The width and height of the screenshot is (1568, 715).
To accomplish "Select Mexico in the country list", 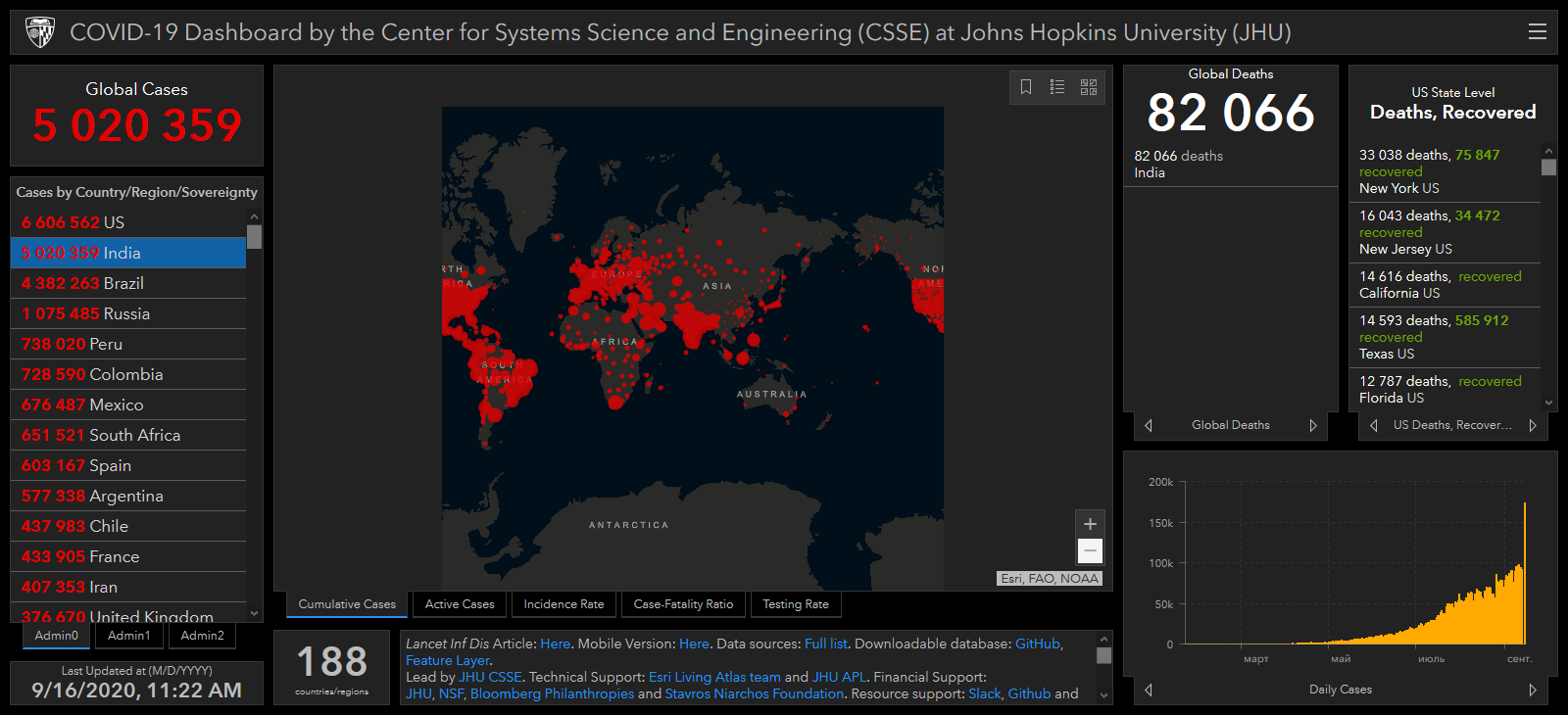I will (x=128, y=405).
